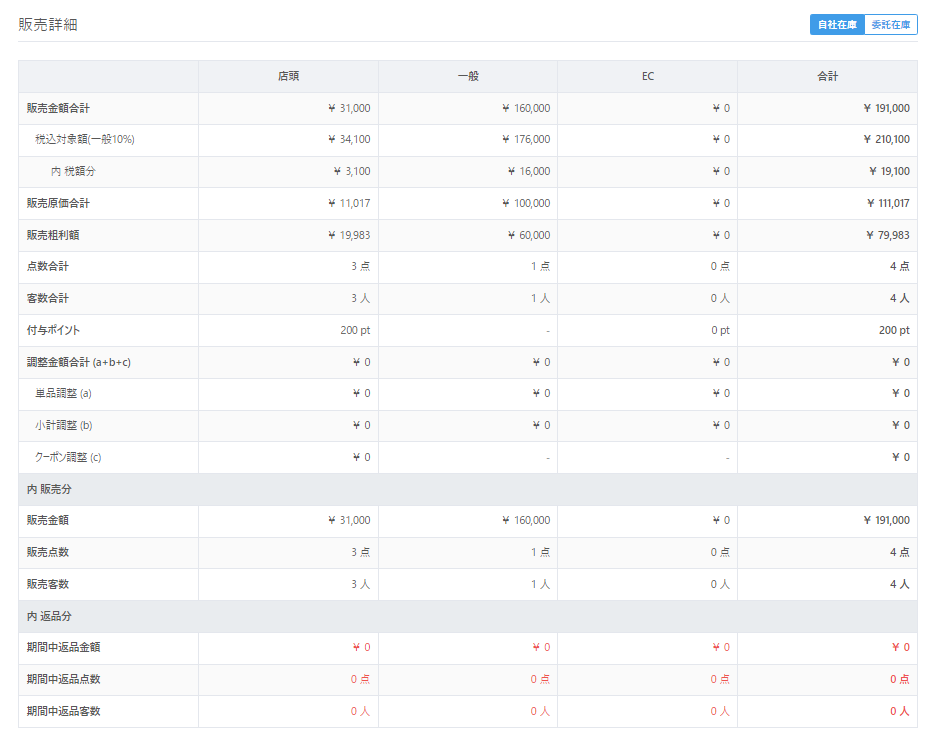The height and width of the screenshot is (745, 942).
Task: Click the 店頭 column header
Action: (288, 76)
